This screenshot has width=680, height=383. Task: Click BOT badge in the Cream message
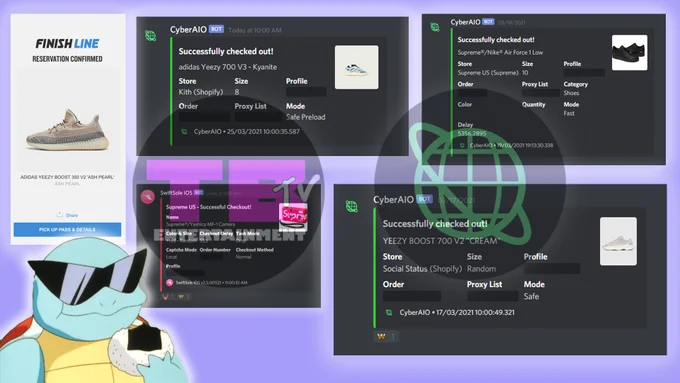424,199
